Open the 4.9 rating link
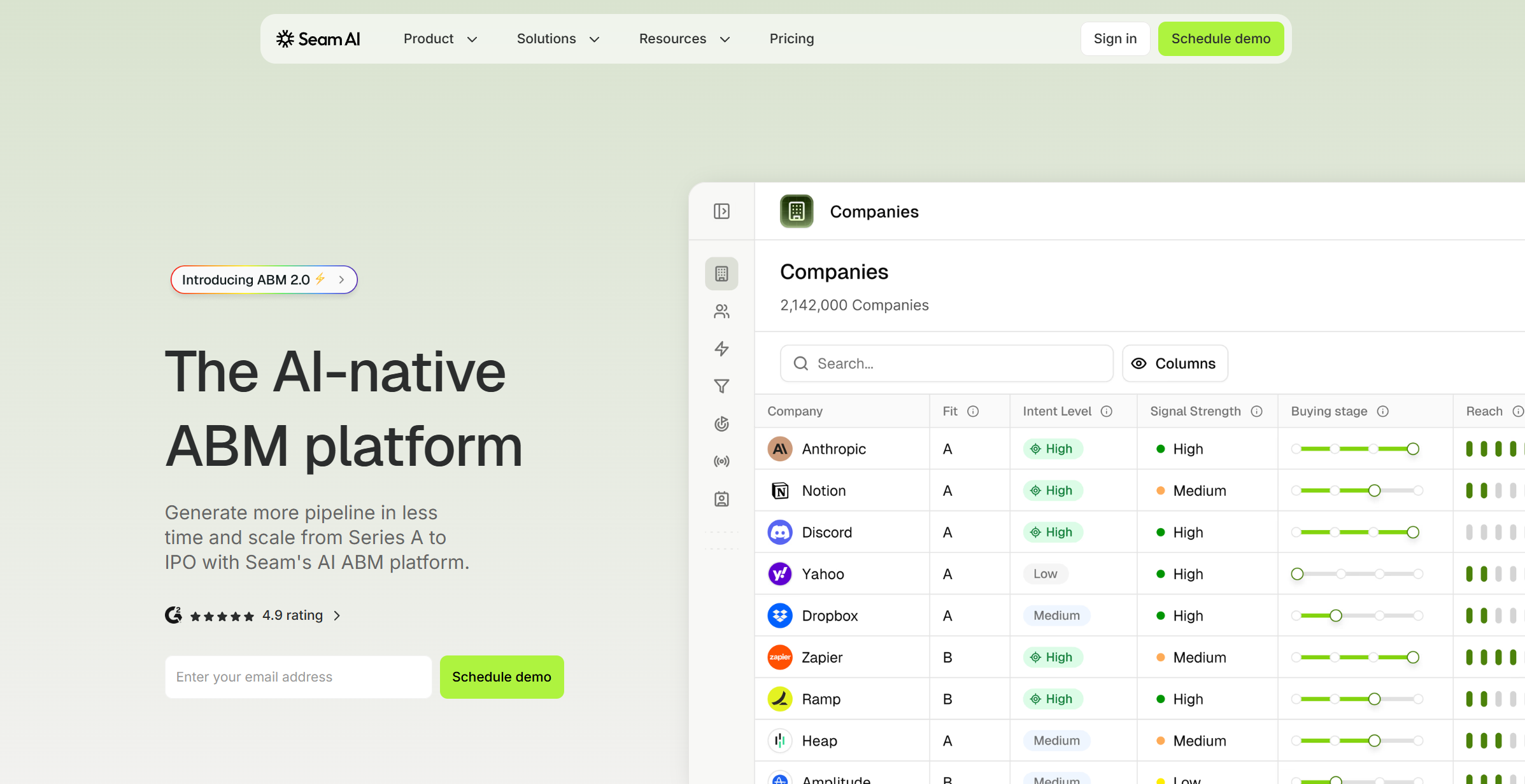Image resolution: width=1525 pixels, height=784 pixels. 301,615
